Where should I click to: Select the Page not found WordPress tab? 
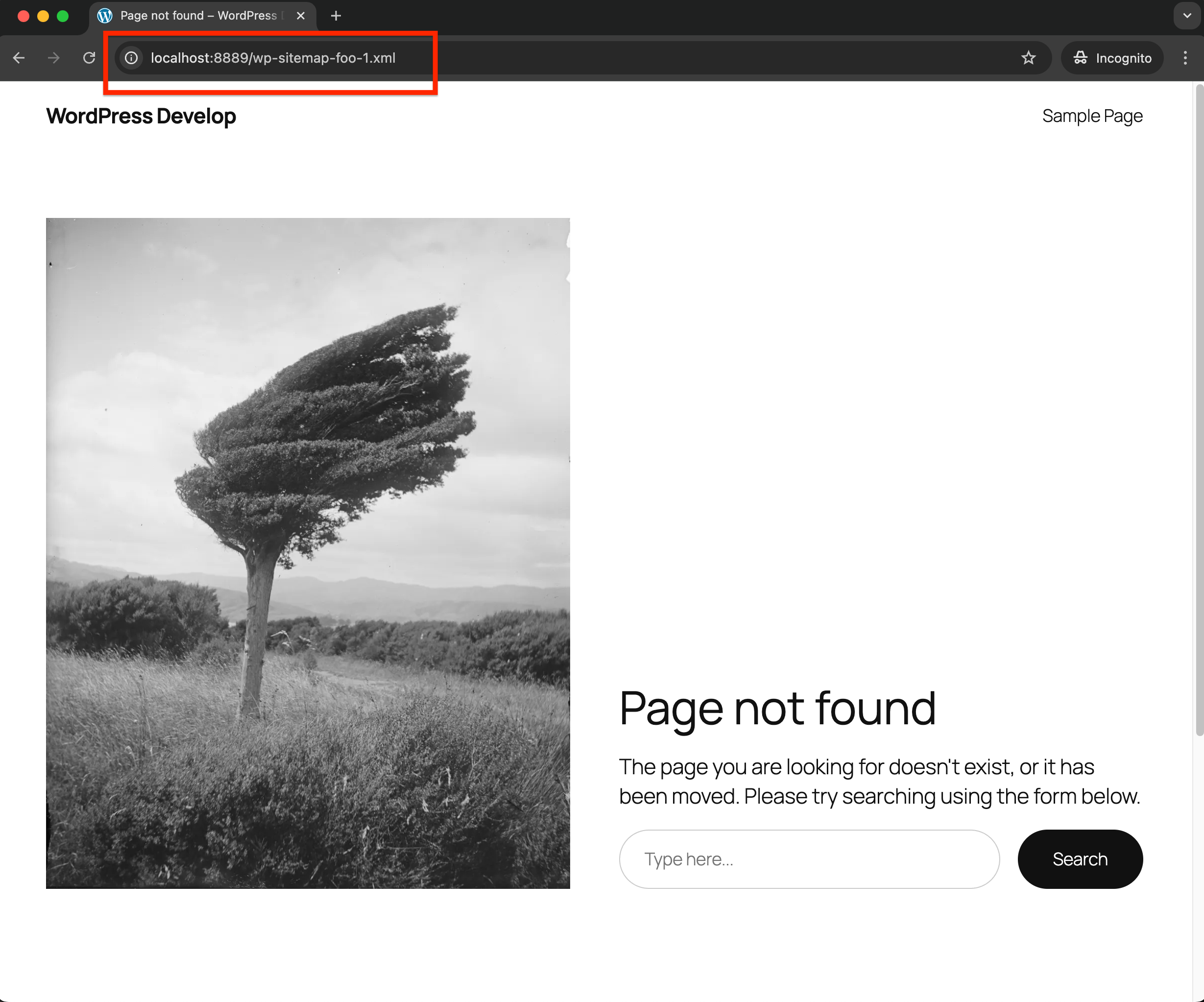198,16
